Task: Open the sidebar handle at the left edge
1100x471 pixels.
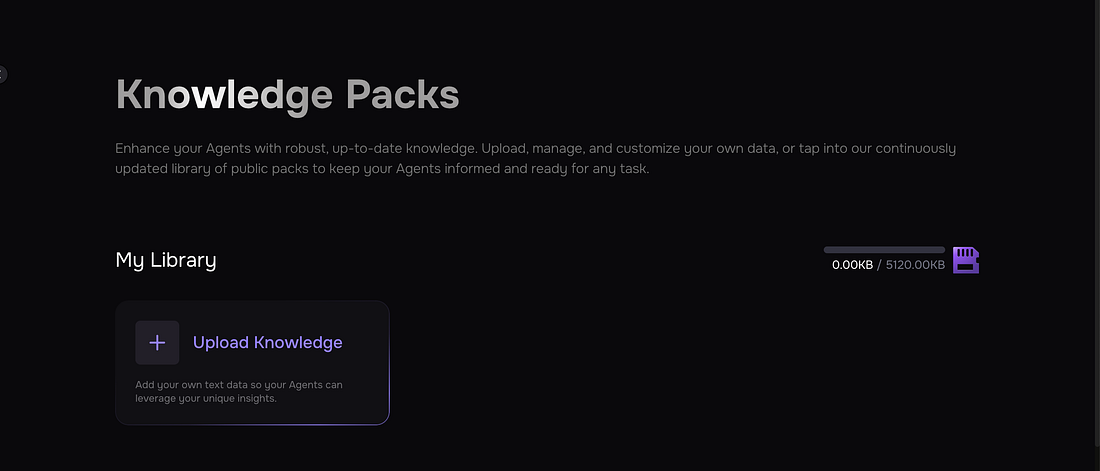Action: point(2,74)
